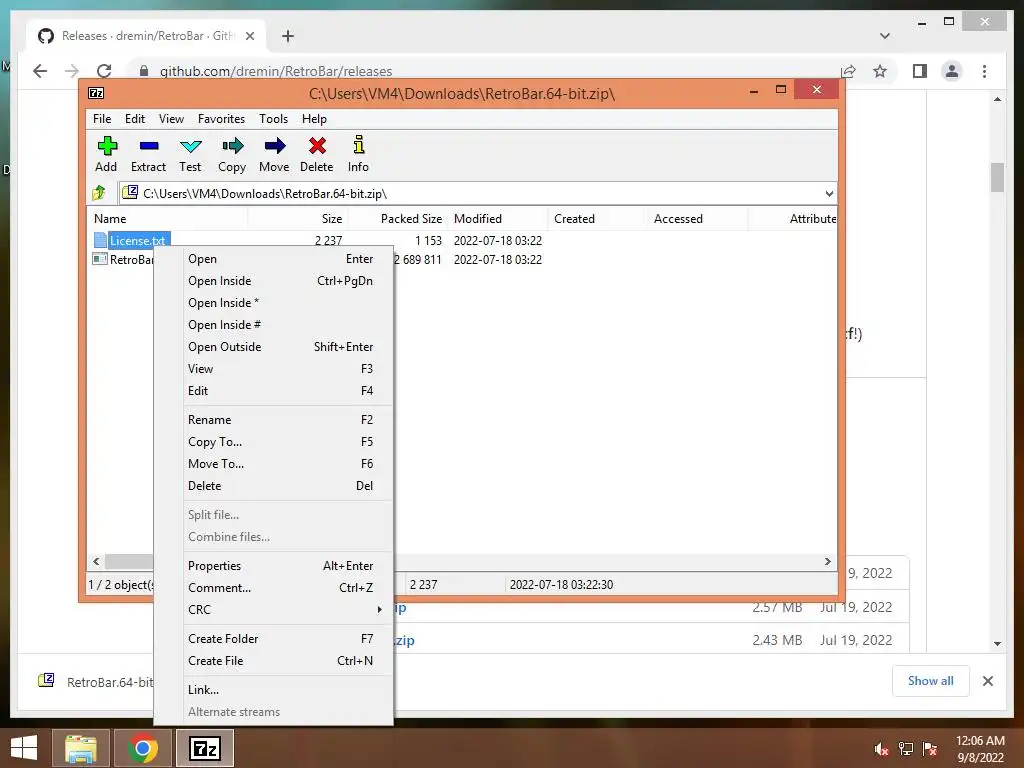The image size is (1024, 768).
Task: Click the Chrome forward arrow
Action: [72, 71]
